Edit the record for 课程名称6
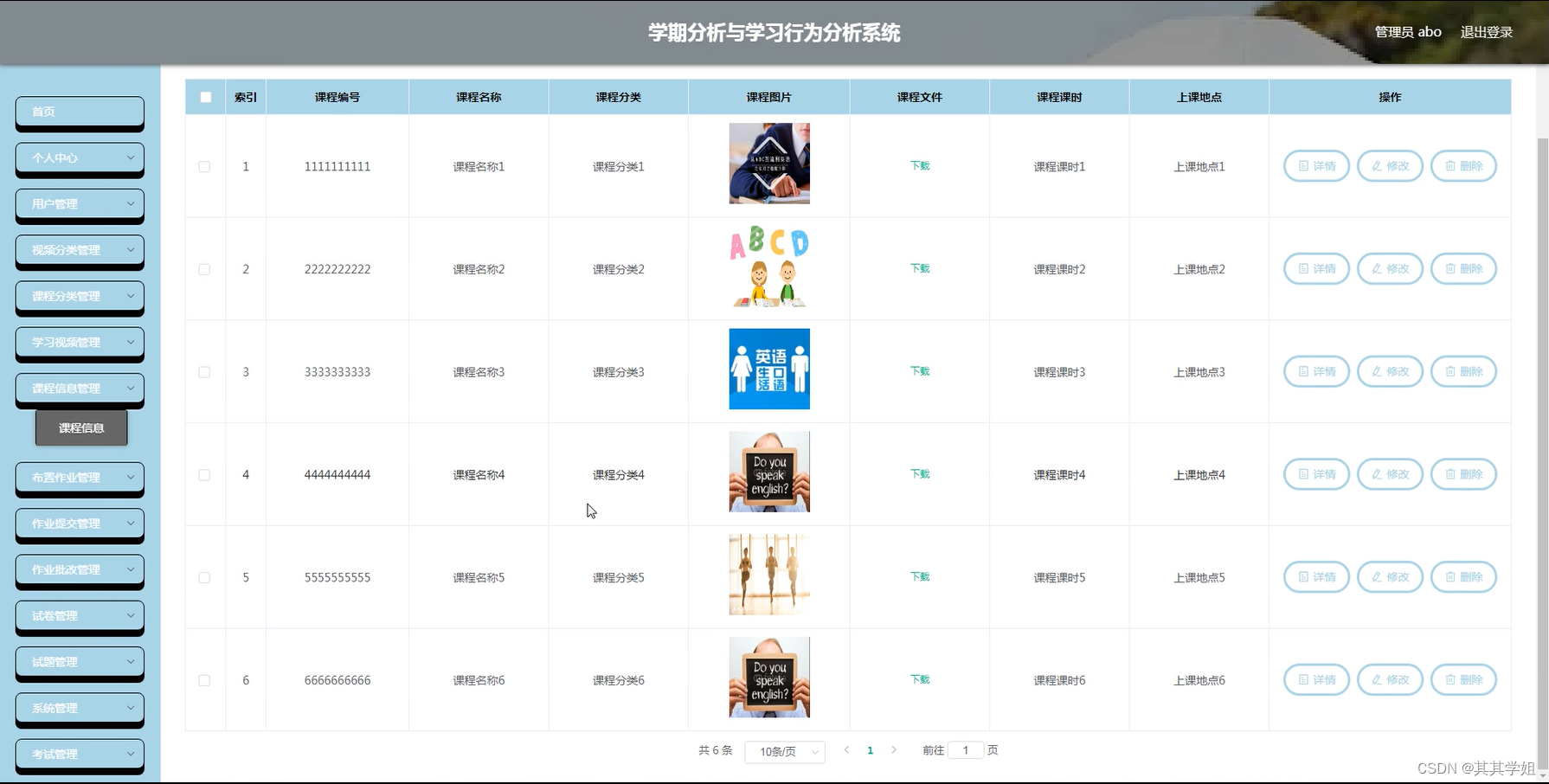 [1390, 679]
